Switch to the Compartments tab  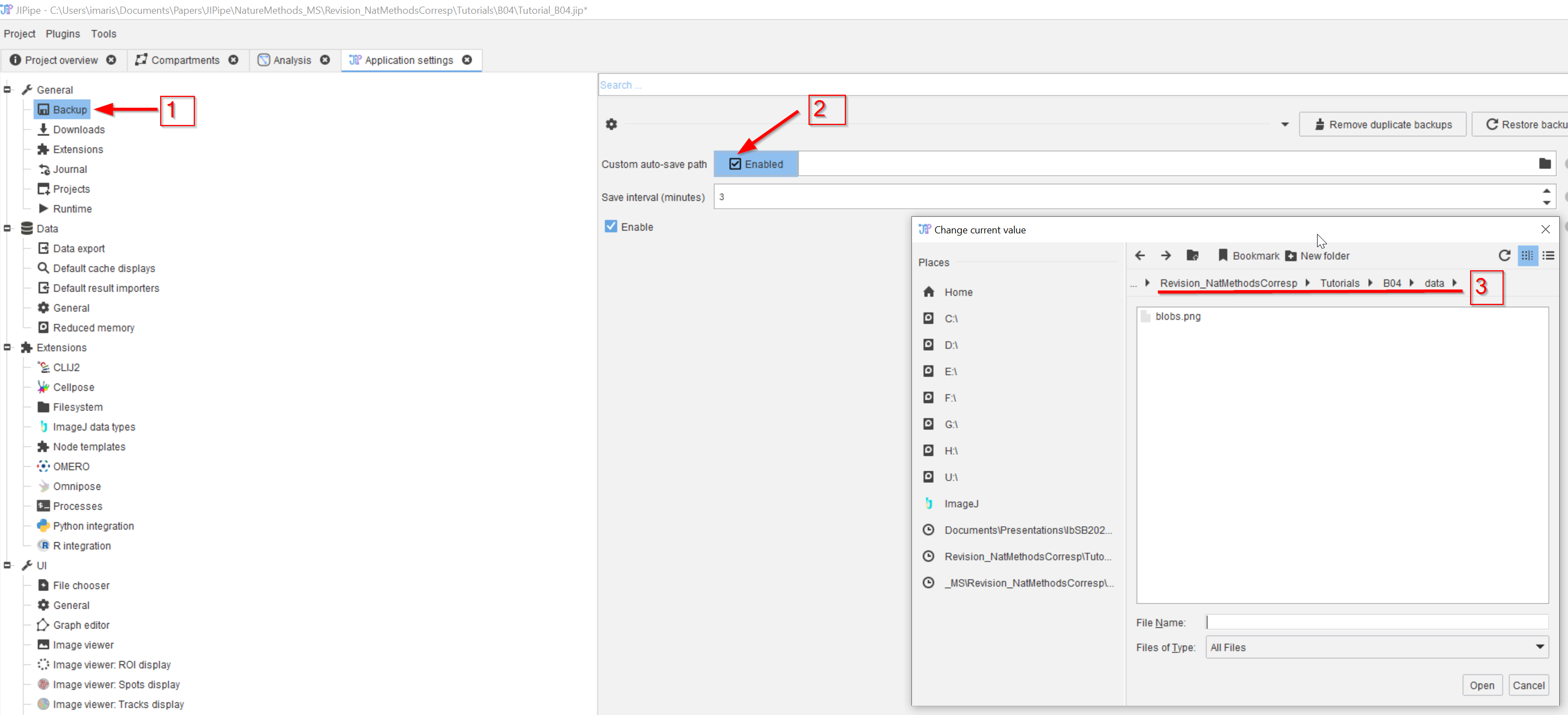185,60
